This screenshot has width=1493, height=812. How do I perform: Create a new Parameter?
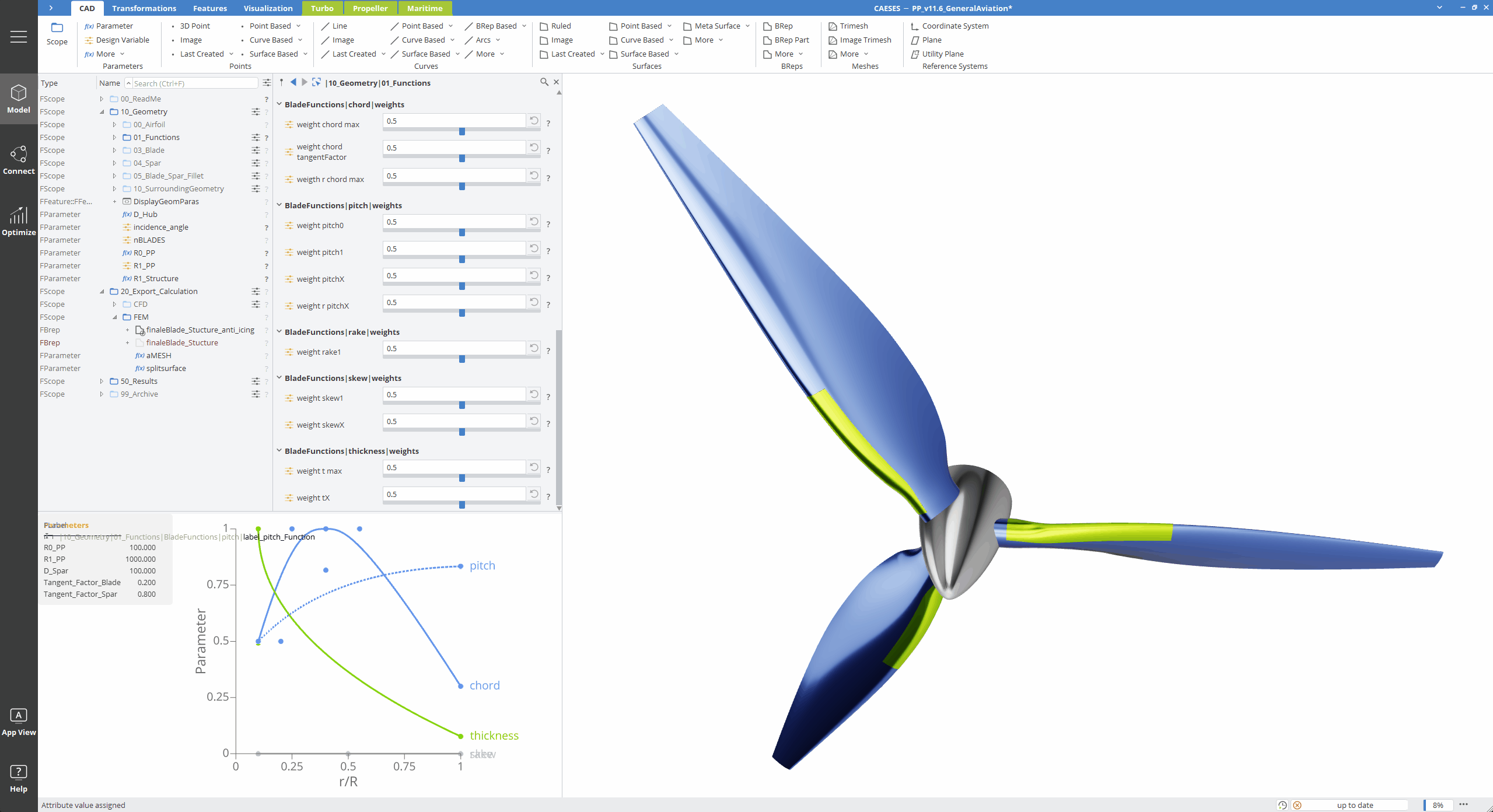109,26
